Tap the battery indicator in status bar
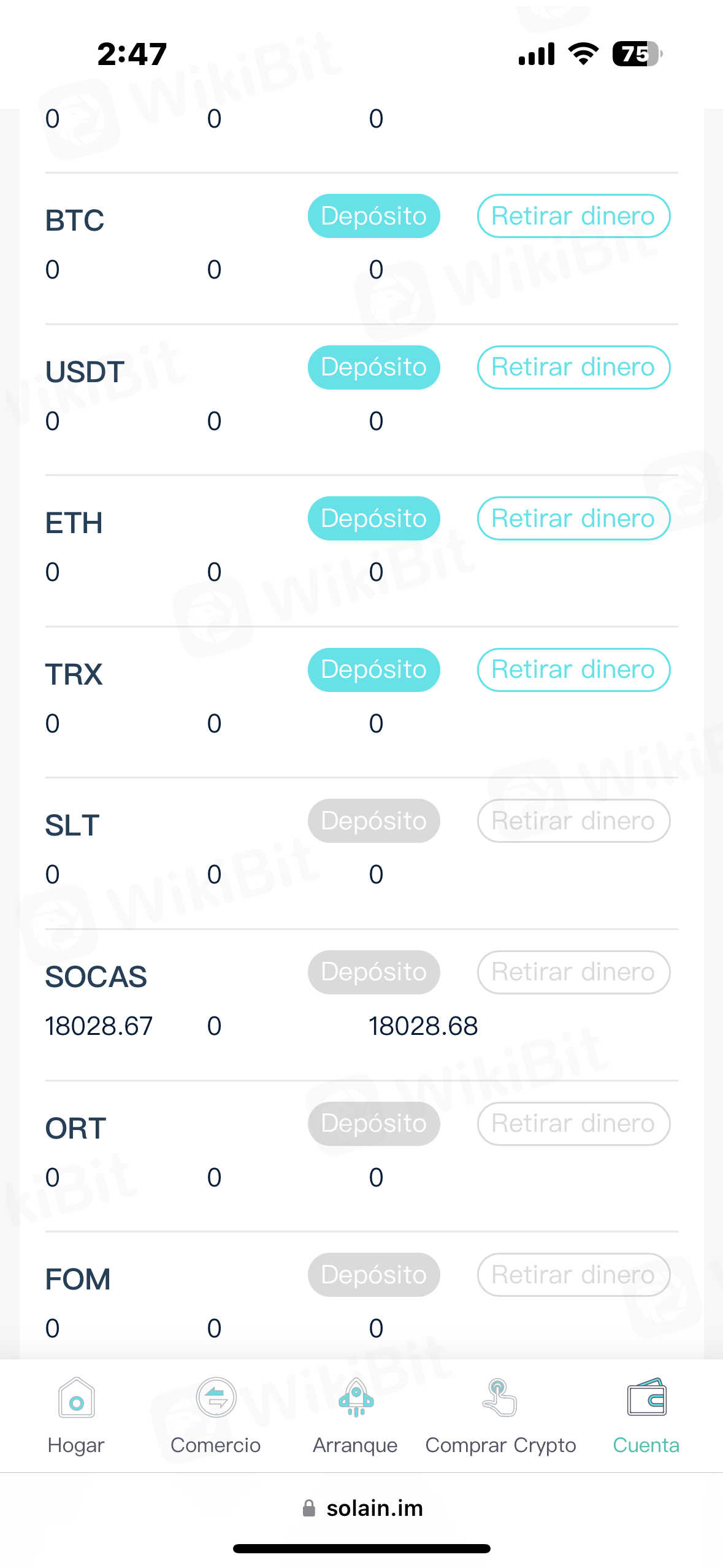 pyautogui.click(x=637, y=54)
